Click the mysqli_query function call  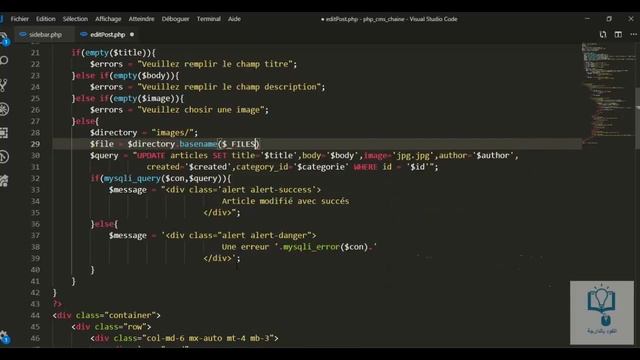132,178
